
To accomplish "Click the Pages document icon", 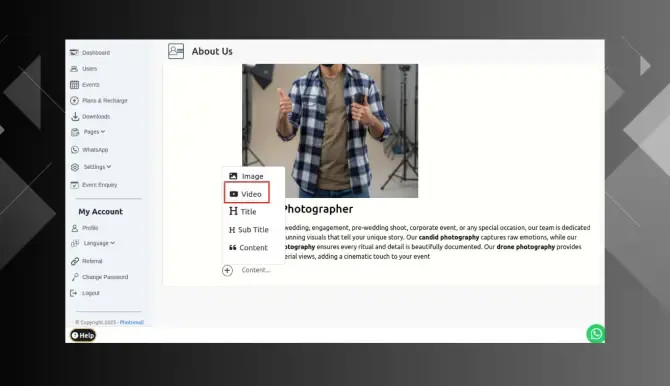I will pyautogui.click(x=75, y=132).
